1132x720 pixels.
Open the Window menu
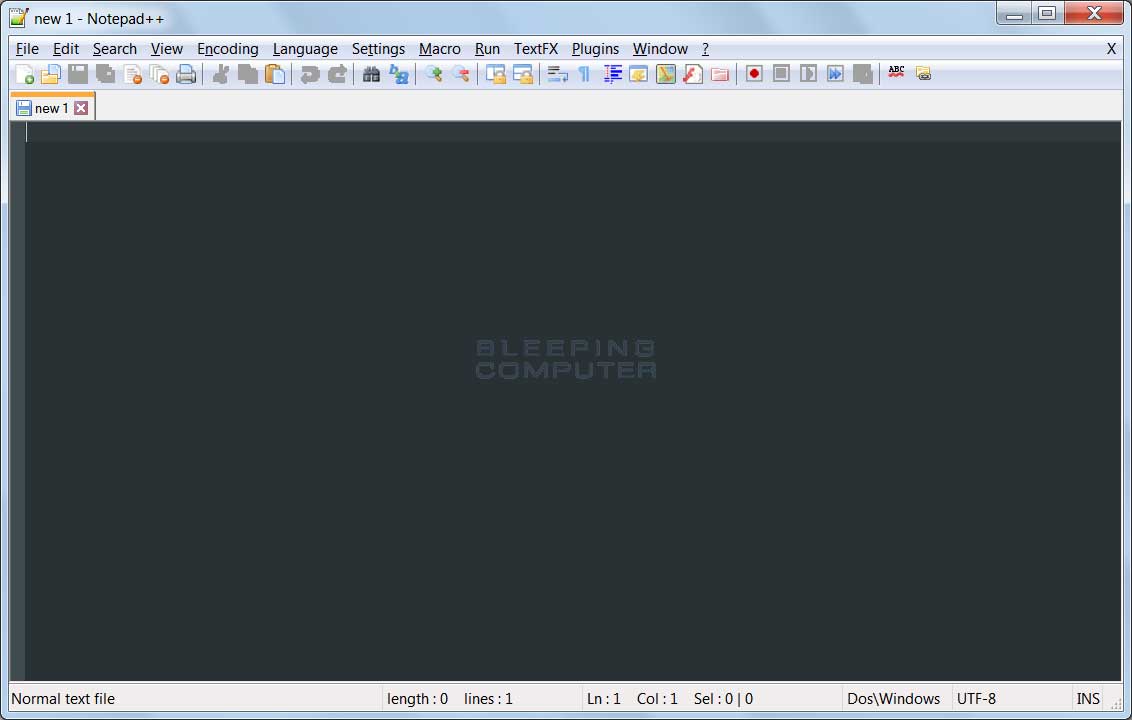click(x=661, y=49)
